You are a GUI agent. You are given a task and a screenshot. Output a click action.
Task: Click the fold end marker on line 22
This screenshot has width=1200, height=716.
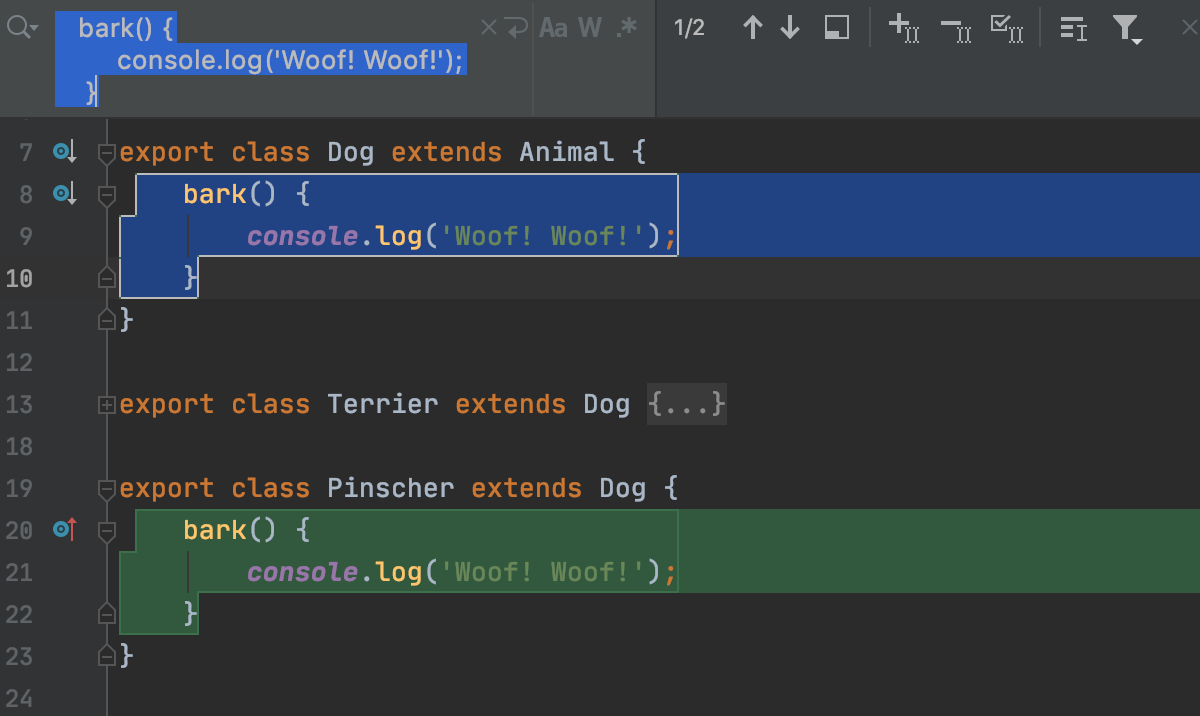coord(107,614)
